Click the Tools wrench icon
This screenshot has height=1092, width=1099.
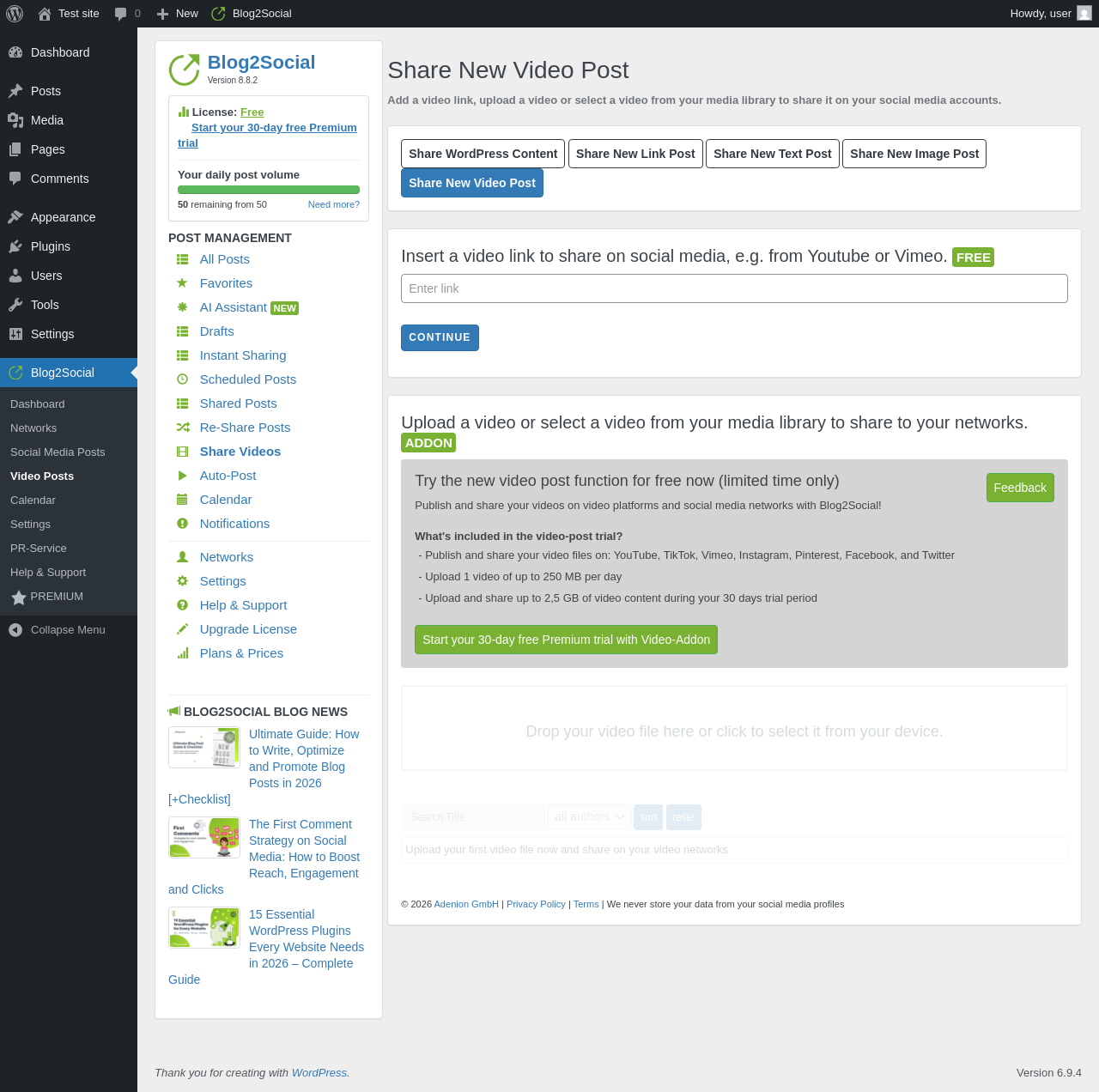[x=15, y=305]
